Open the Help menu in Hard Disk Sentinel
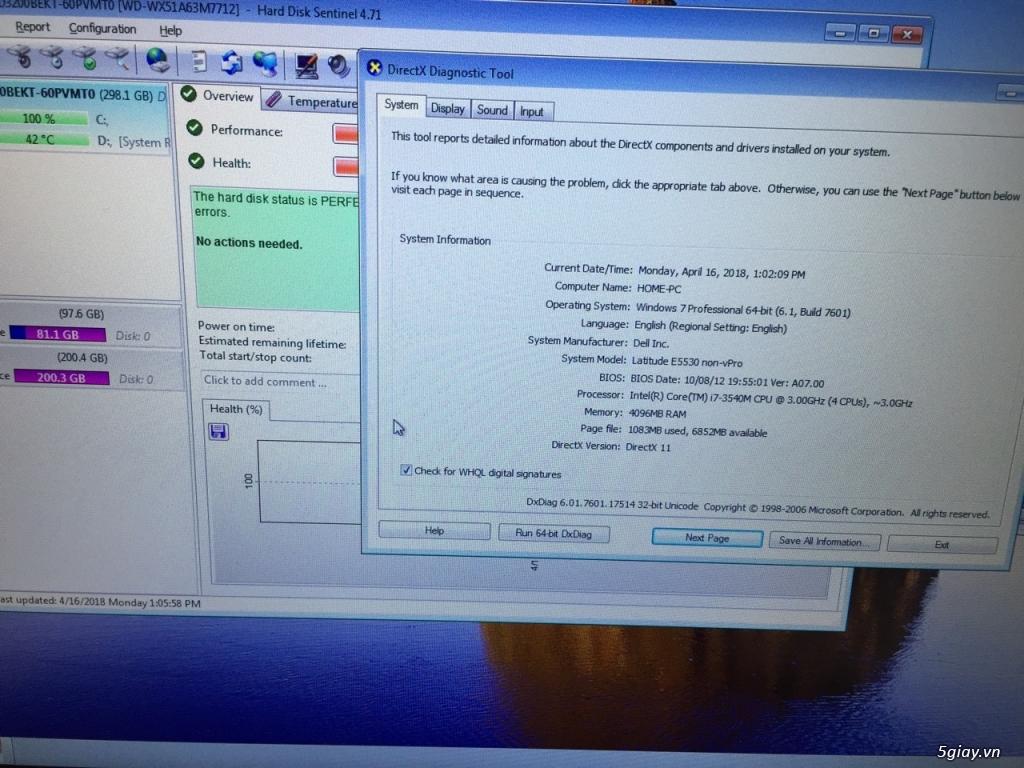The height and width of the screenshot is (768, 1024). click(170, 31)
